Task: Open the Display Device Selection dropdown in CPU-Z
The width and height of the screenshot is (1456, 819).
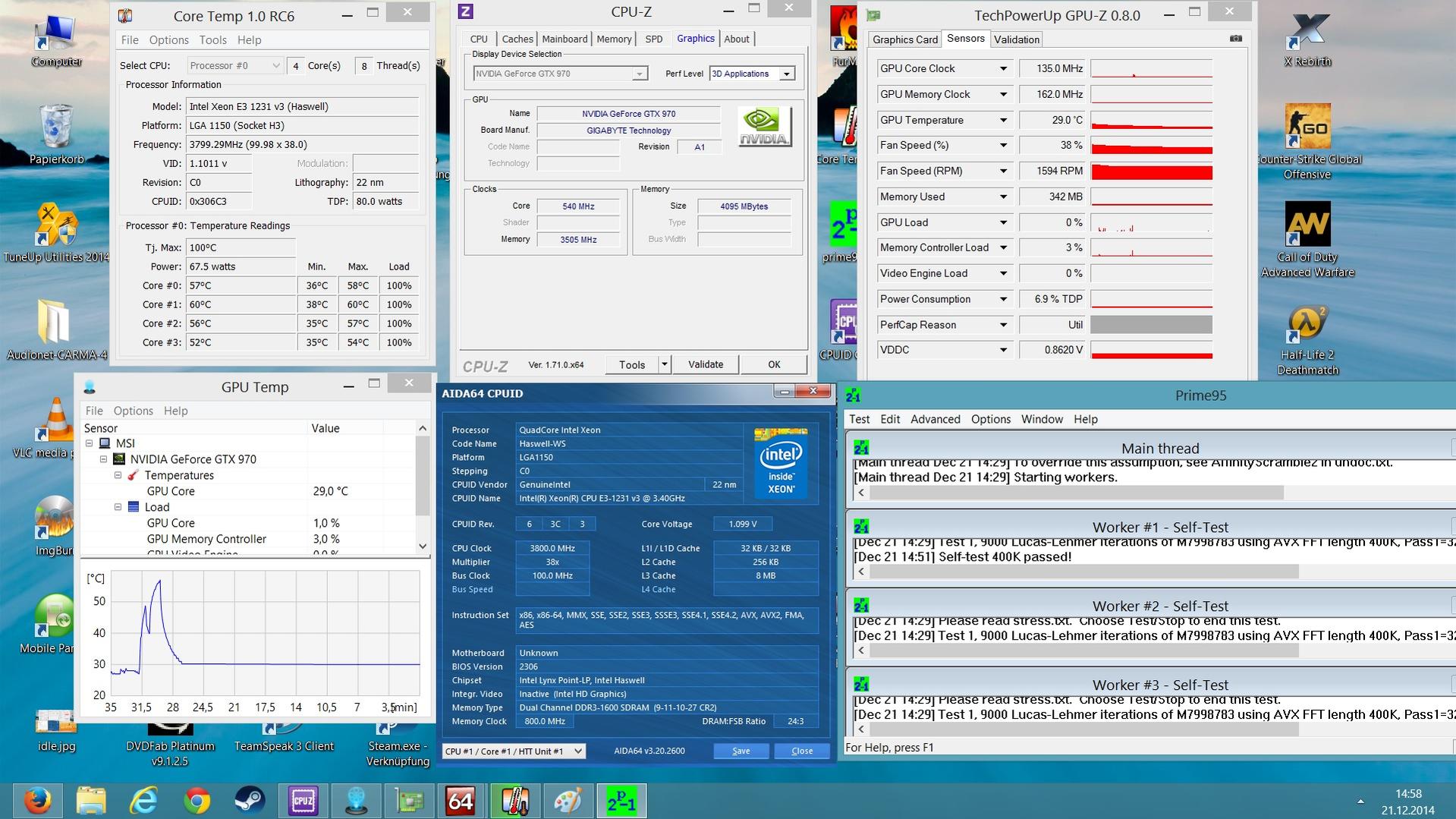Action: 561,74
